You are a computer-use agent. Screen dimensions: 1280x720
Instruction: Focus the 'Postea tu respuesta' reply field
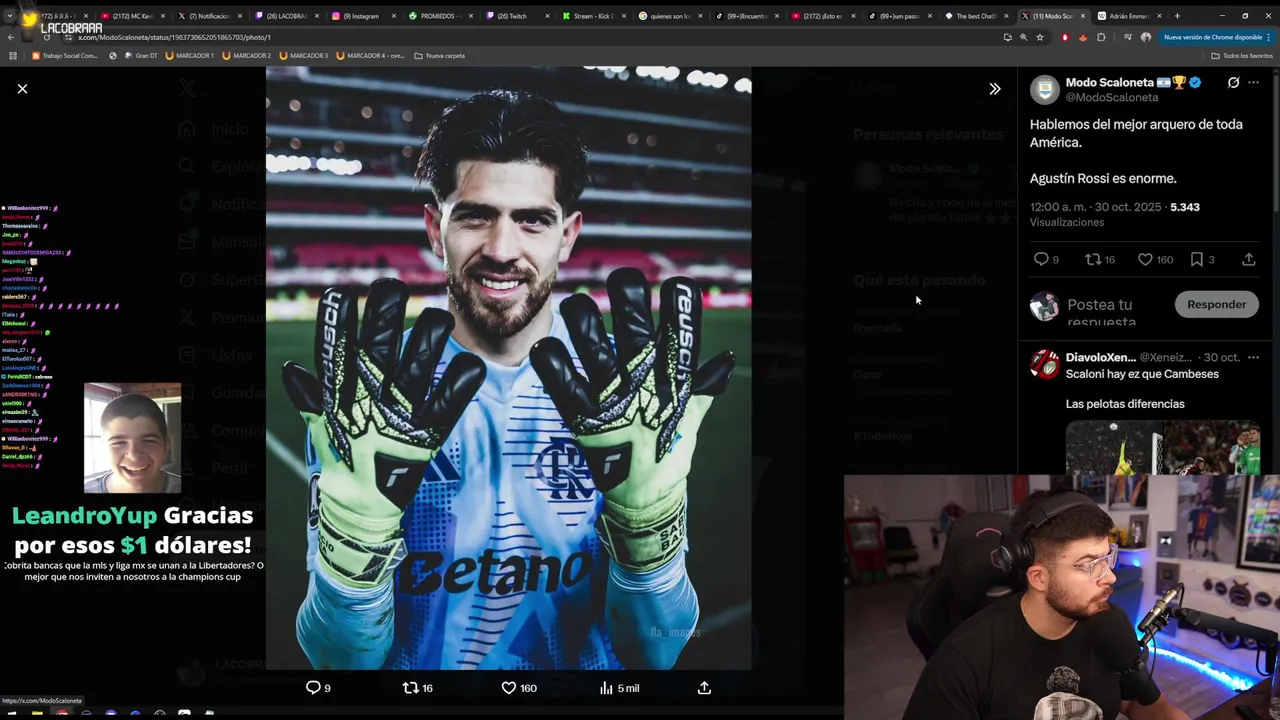(1115, 311)
